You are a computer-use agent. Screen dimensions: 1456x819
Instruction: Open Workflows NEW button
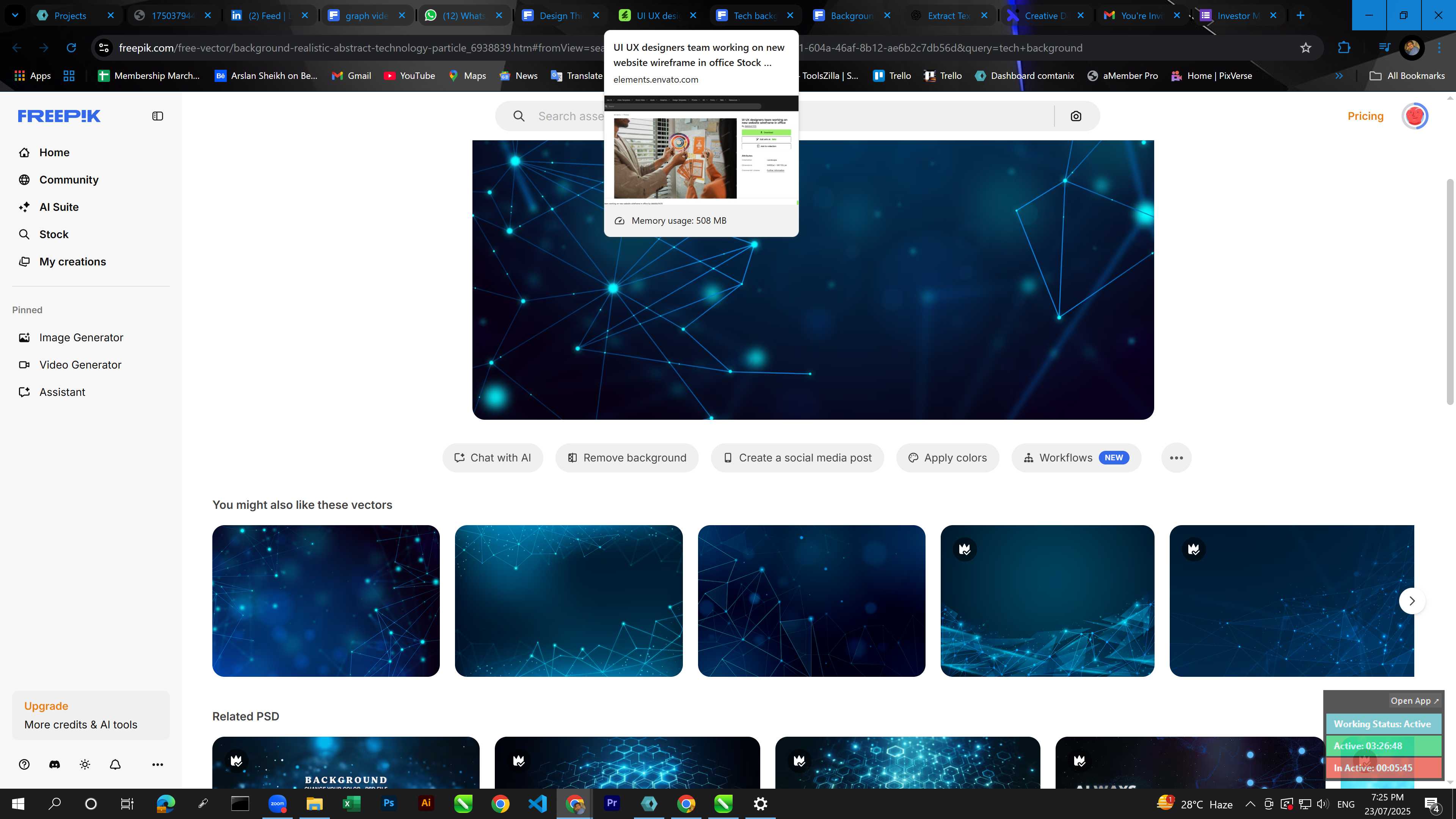click(x=1076, y=458)
